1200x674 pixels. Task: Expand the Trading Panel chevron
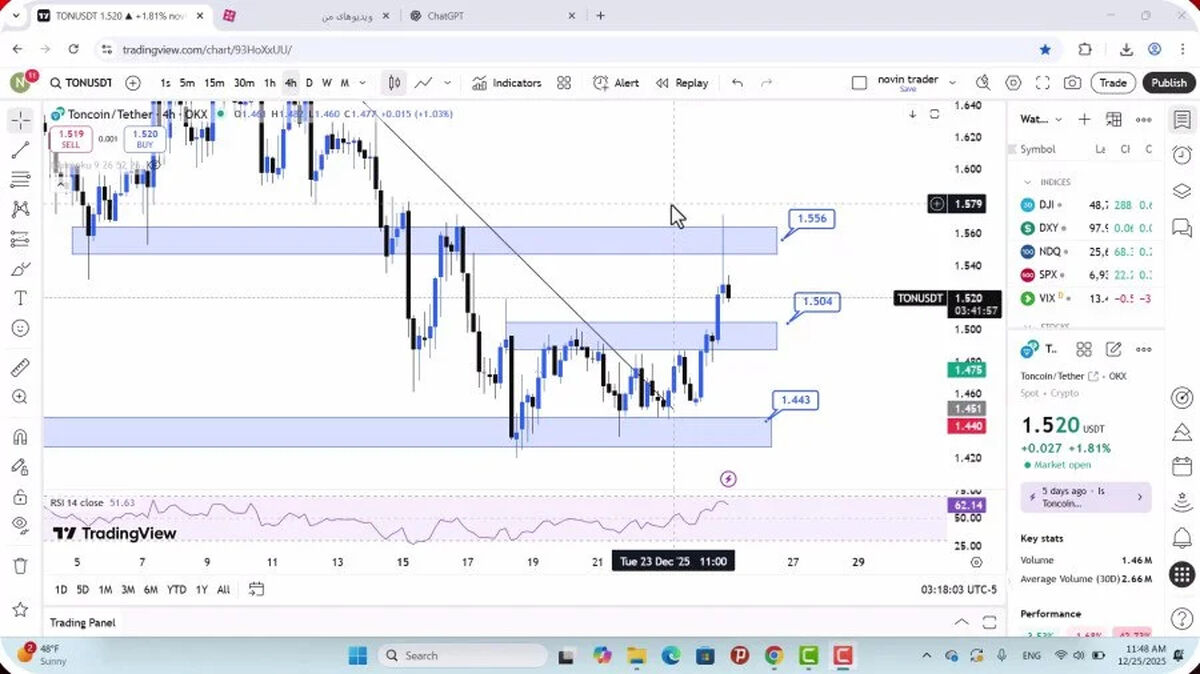tap(962, 622)
